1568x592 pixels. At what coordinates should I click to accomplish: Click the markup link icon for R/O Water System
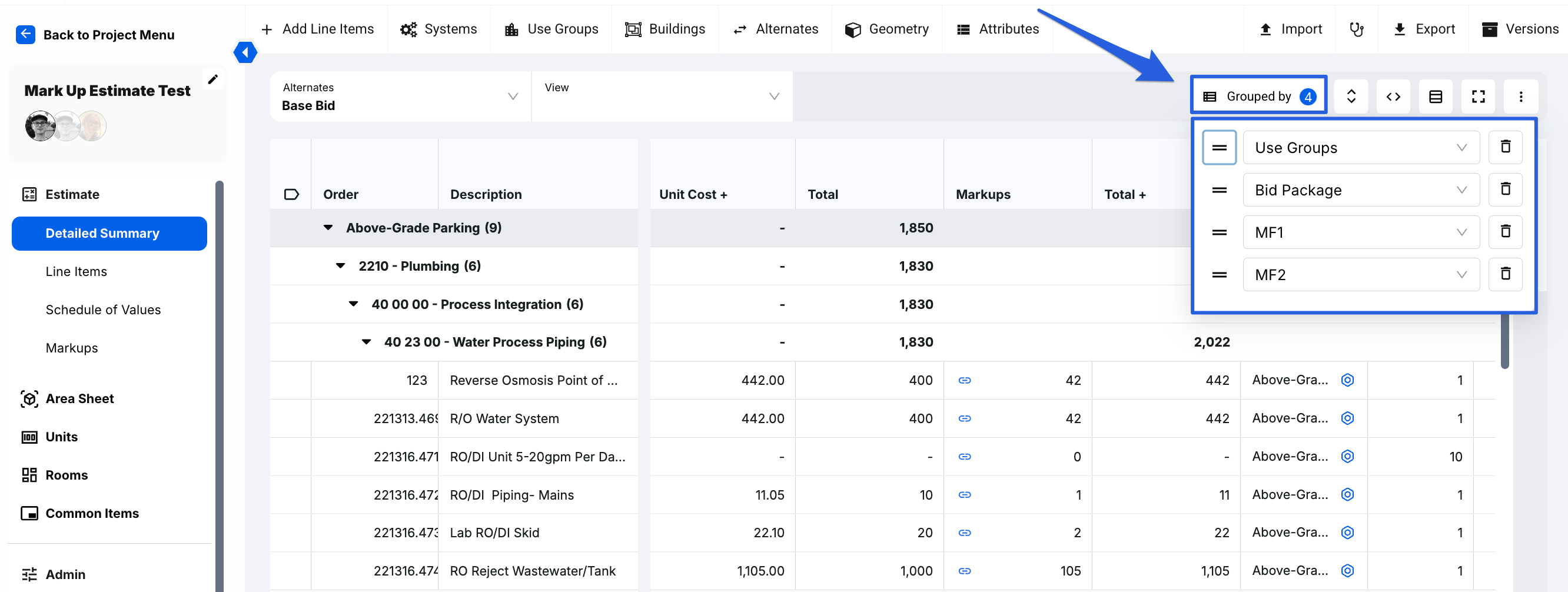pos(964,418)
